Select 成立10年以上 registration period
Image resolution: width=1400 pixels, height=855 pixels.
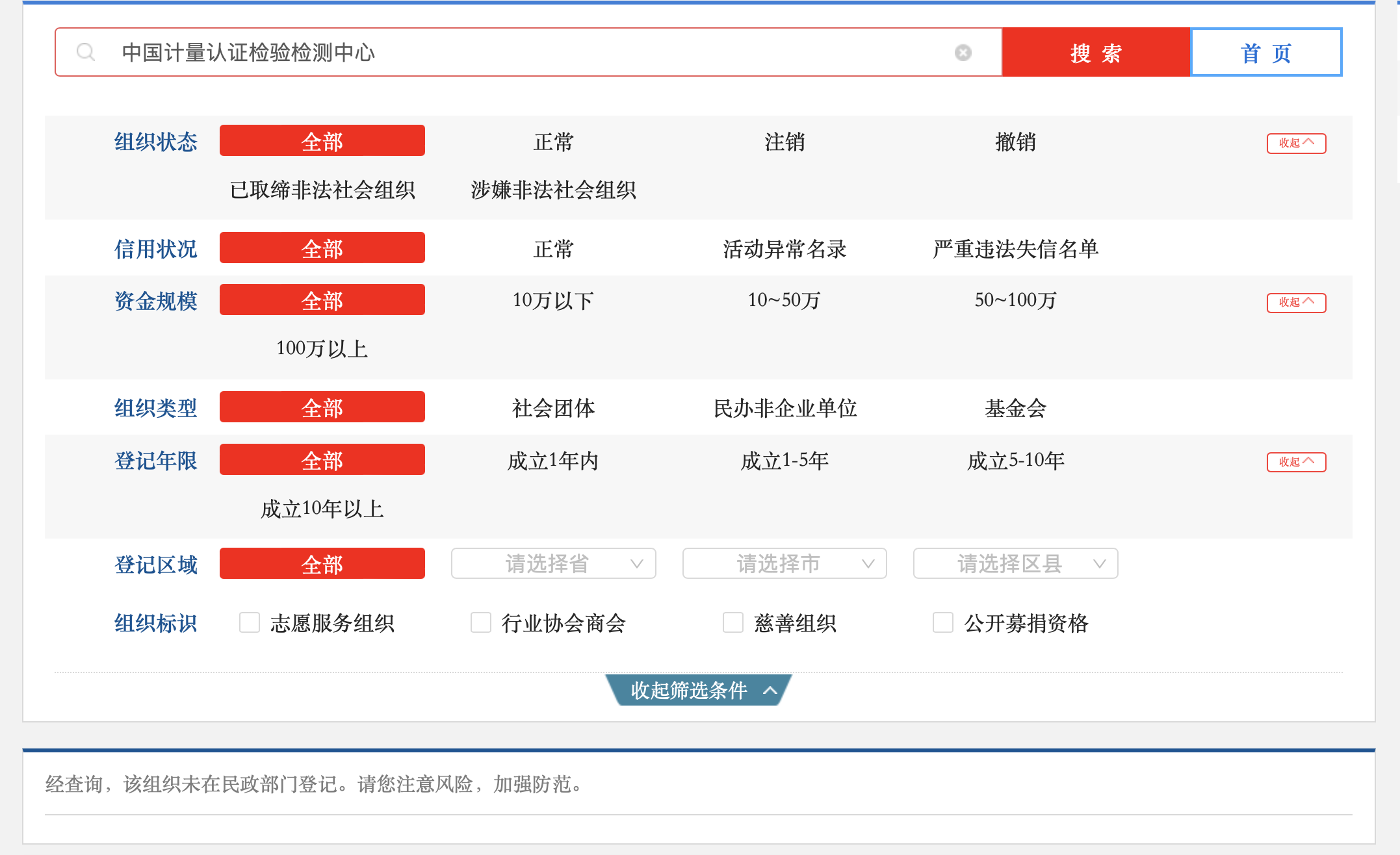tap(322, 509)
